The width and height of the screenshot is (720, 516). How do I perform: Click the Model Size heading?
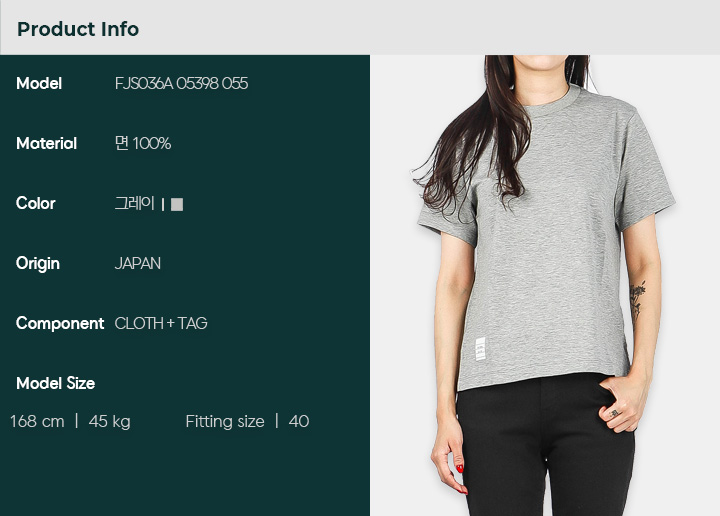[56, 383]
